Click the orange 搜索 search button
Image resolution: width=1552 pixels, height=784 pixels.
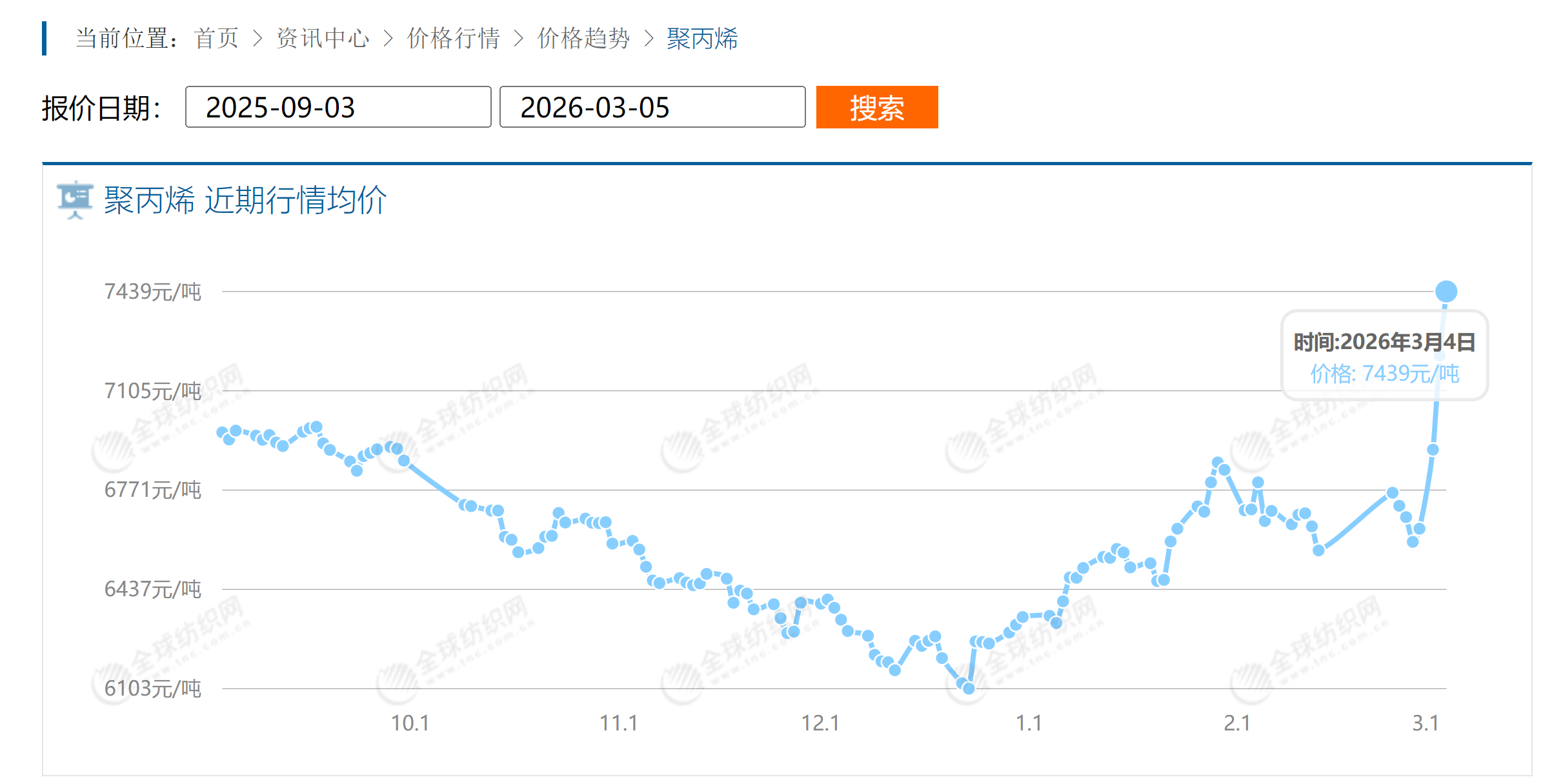[876, 107]
